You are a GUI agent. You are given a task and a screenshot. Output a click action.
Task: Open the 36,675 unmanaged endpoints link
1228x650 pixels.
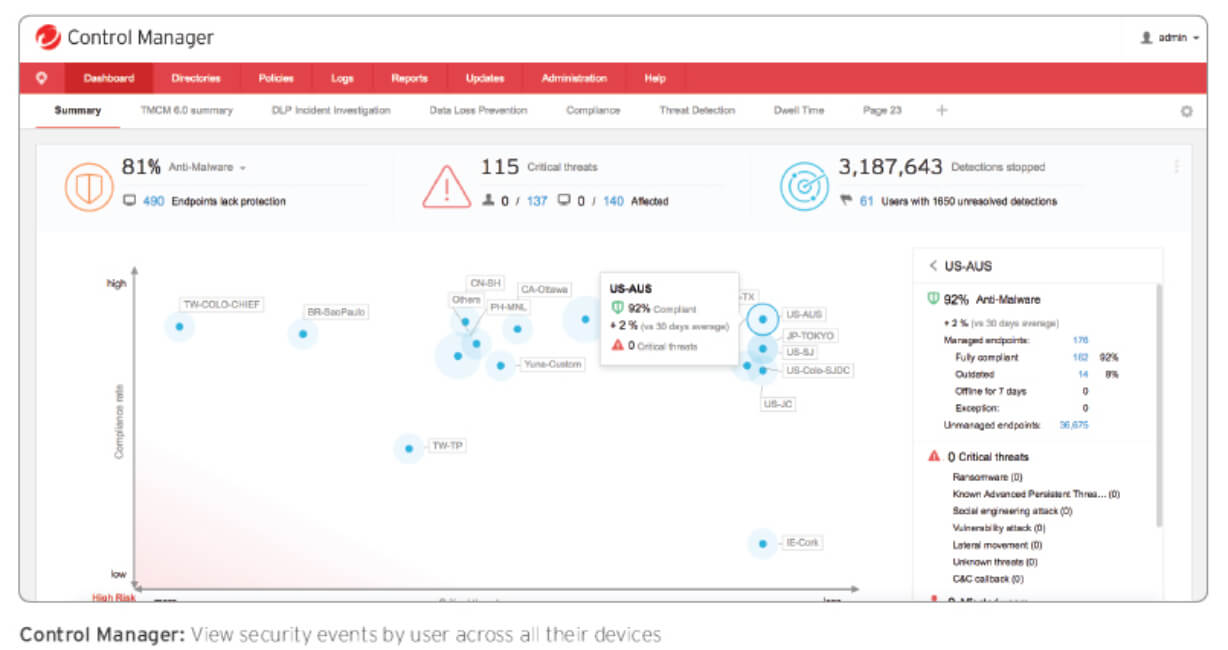pyautogui.click(x=1075, y=425)
